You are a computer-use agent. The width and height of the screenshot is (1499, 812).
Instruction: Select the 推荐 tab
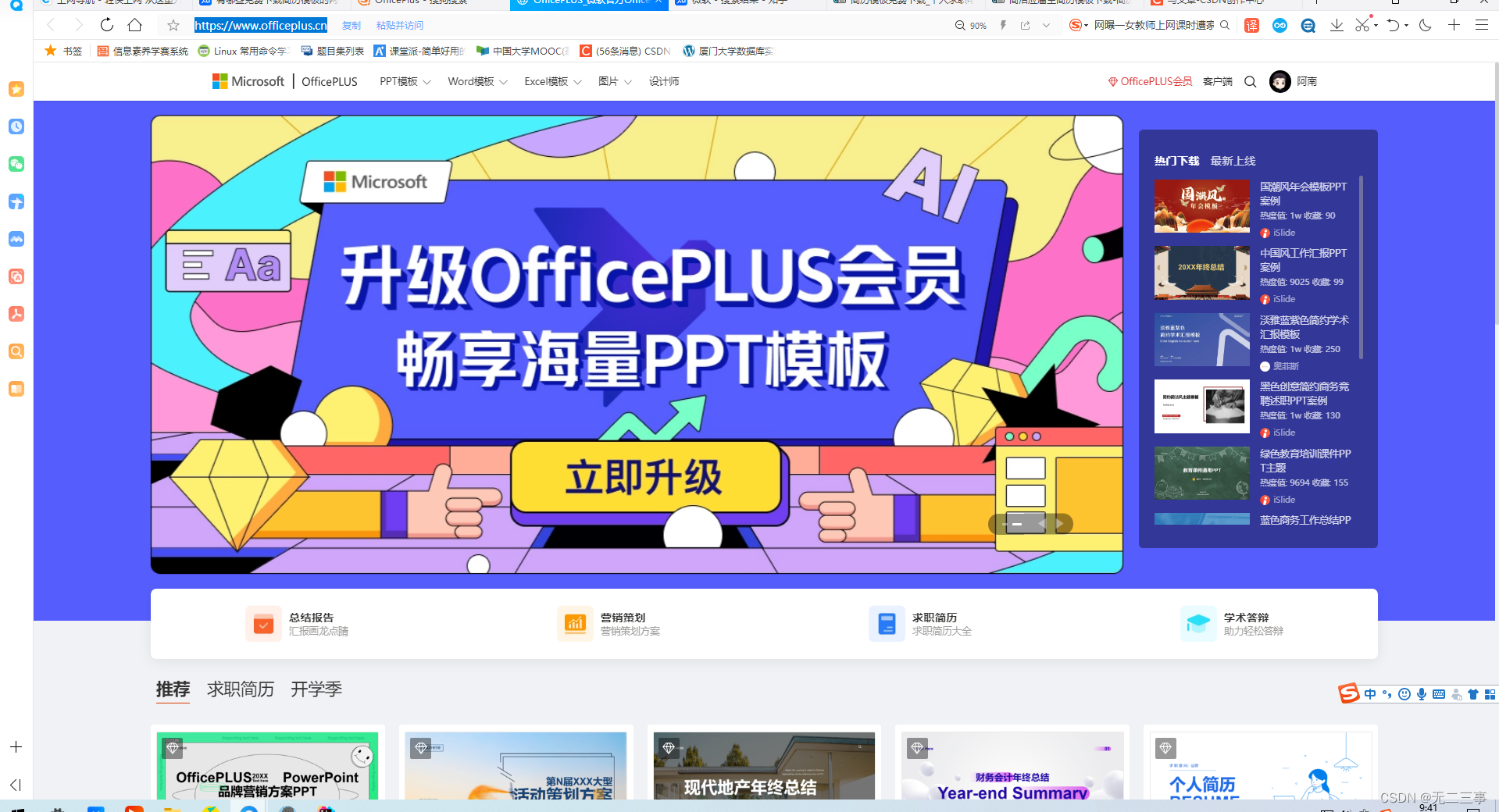pos(173,689)
